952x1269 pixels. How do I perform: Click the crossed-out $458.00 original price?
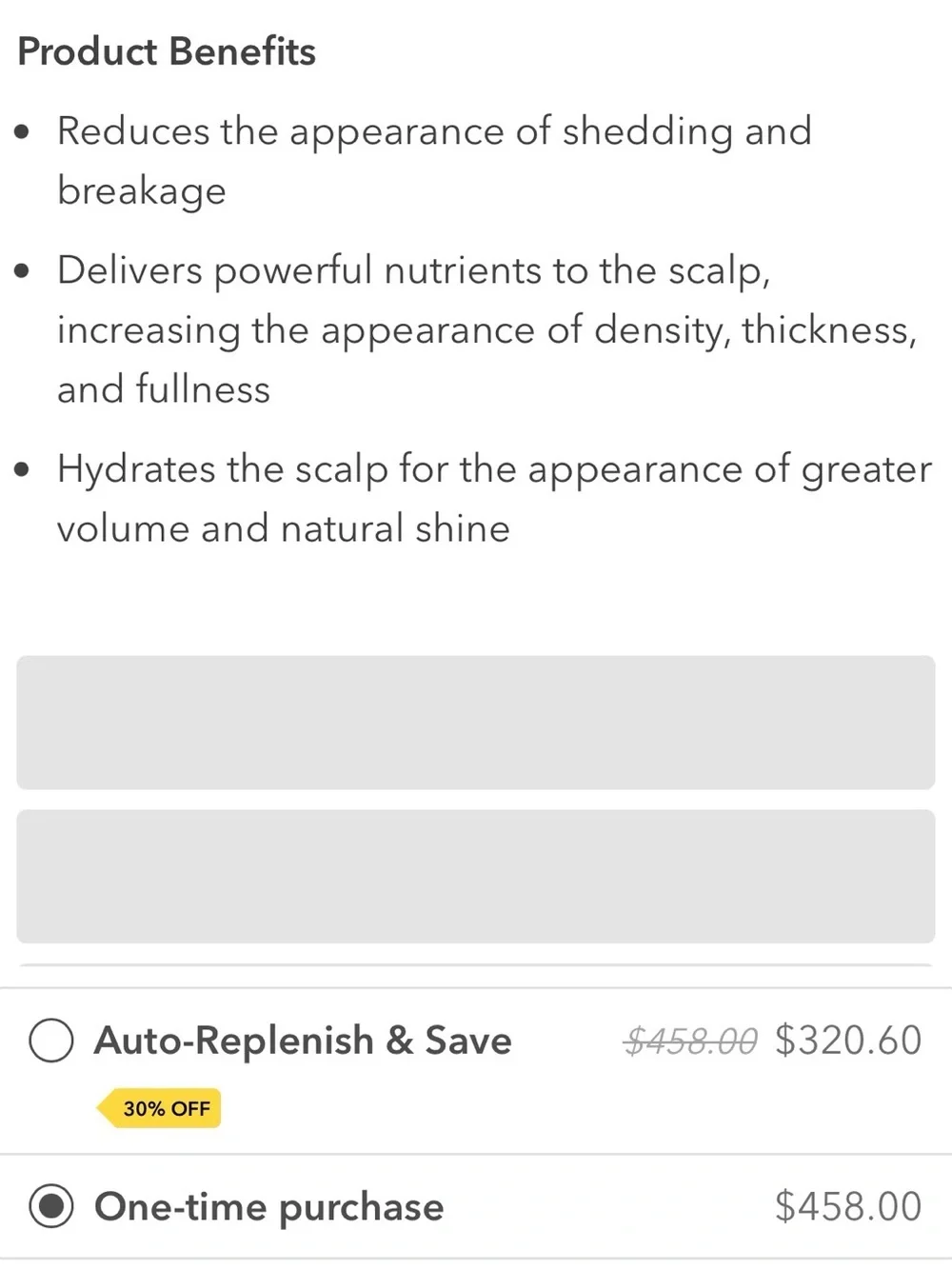690,1041
